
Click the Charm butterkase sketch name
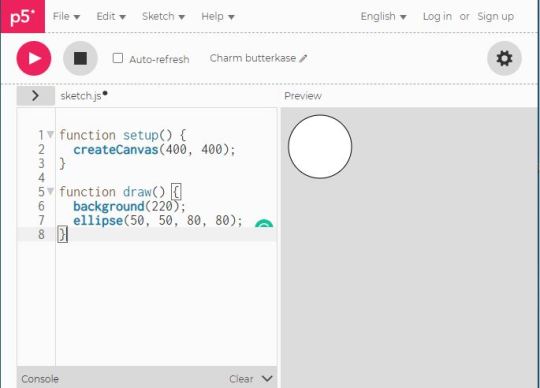(253, 58)
